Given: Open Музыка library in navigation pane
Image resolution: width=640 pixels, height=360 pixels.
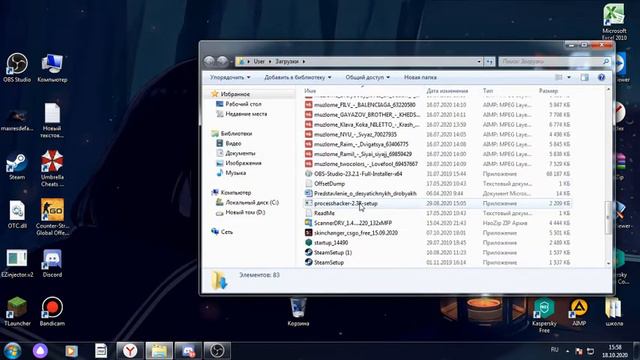Looking at the screenshot, I should click(x=236, y=173).
